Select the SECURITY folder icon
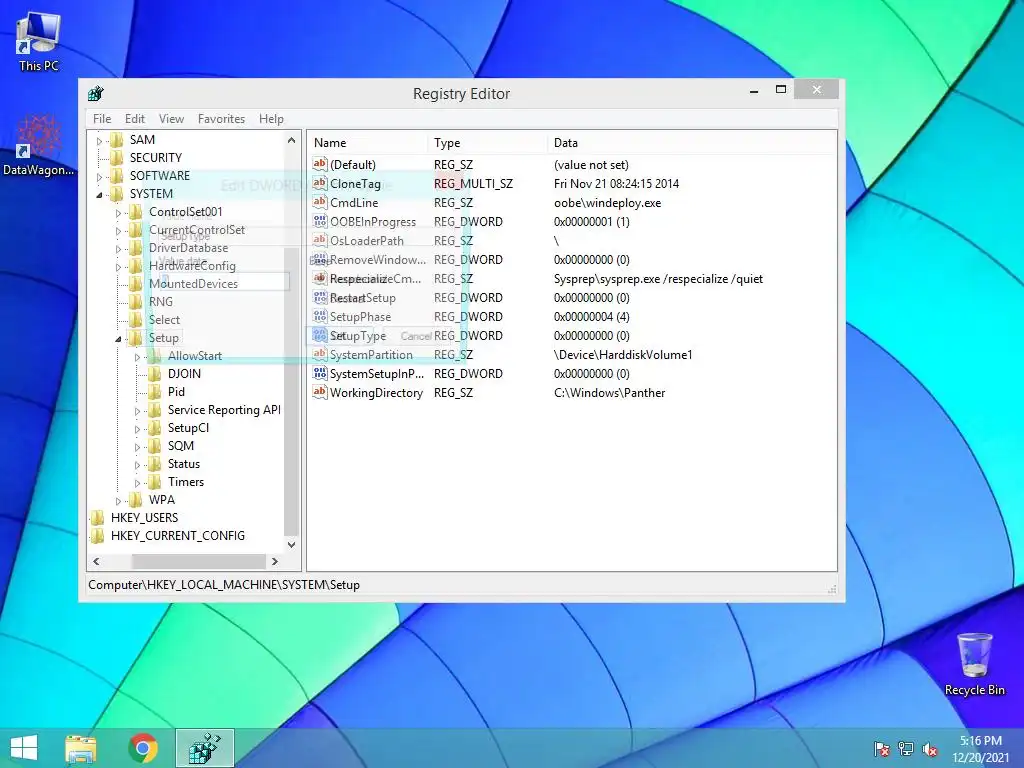 (x=117, y=157)
